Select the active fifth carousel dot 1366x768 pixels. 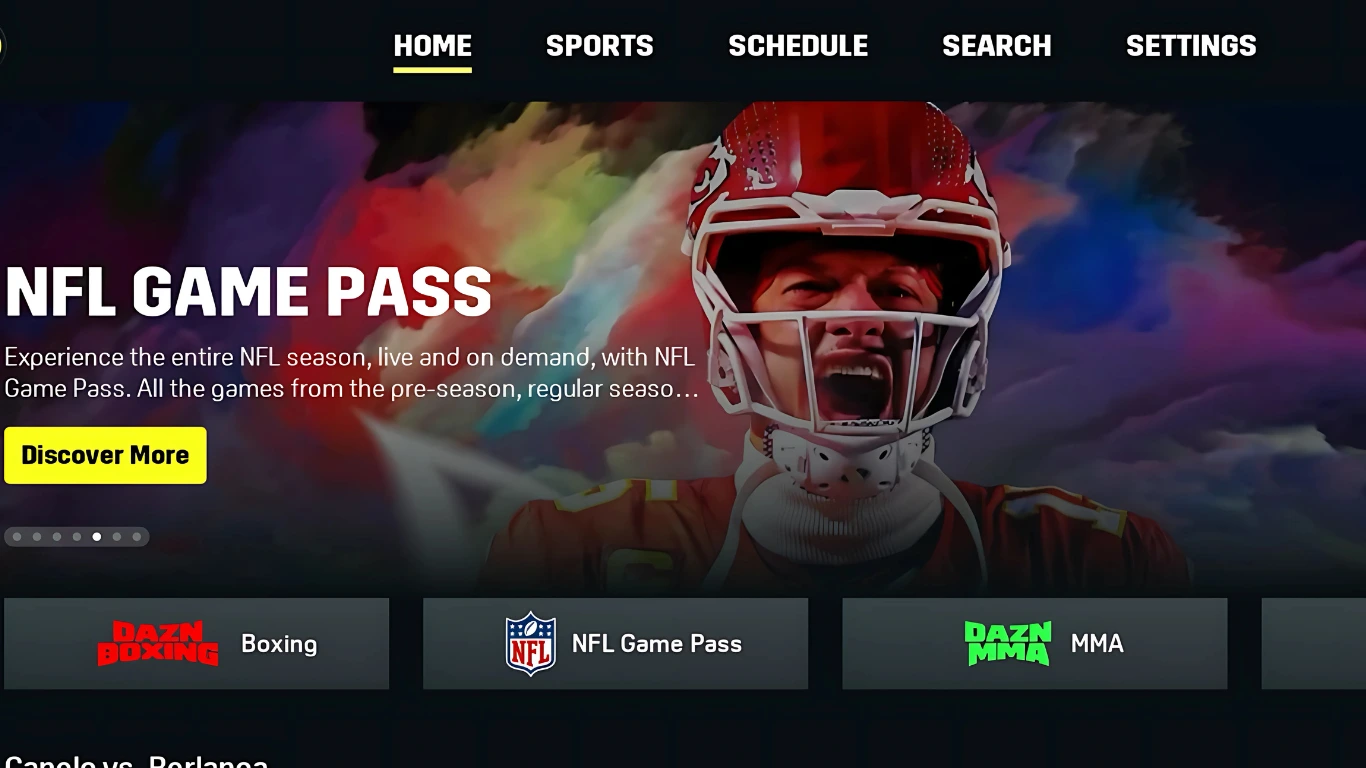pyautogui.click(x=97, y=537)
